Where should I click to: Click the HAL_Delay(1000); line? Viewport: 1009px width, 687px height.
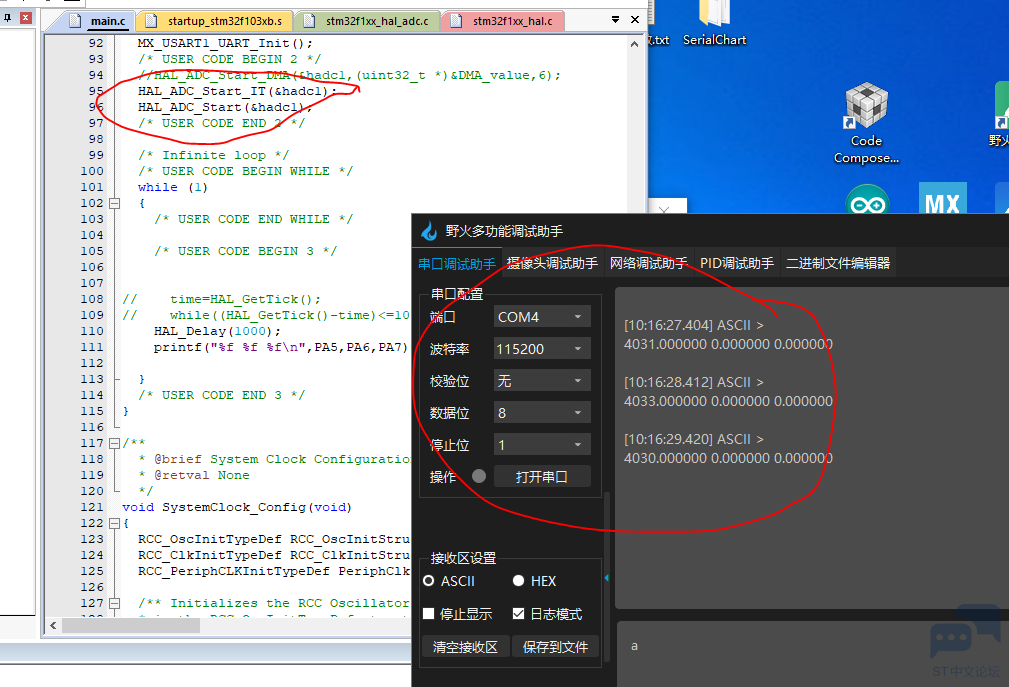pos(218,331)
